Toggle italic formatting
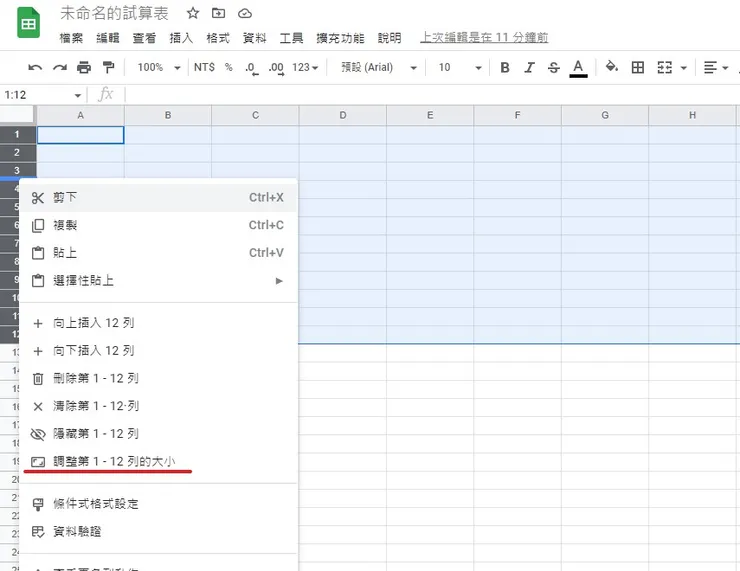740x571 pixels. [530, 67]
